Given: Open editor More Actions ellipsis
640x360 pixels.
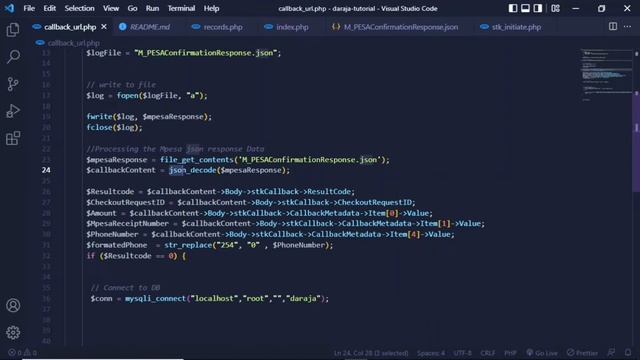Looking at the screenshot, I should (x=627, y=27).
